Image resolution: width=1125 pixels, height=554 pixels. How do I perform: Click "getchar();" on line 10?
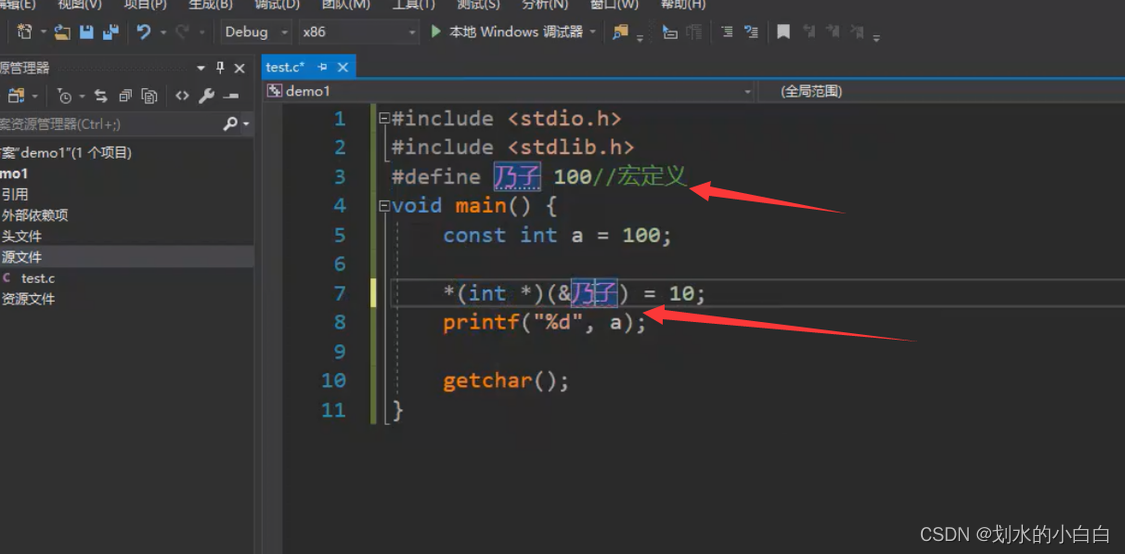(x=506, y=381)
